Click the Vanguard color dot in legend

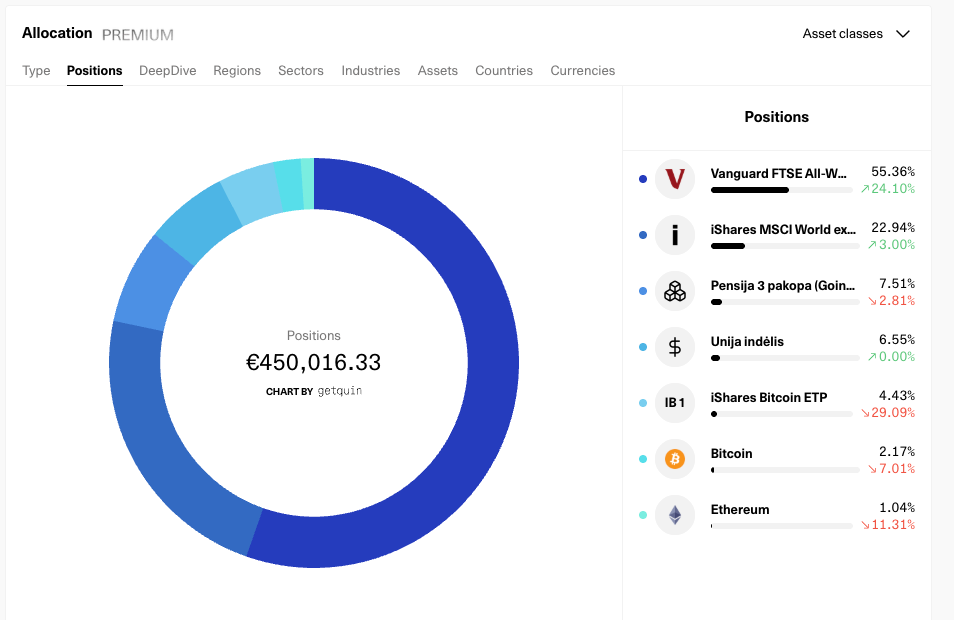642,179
